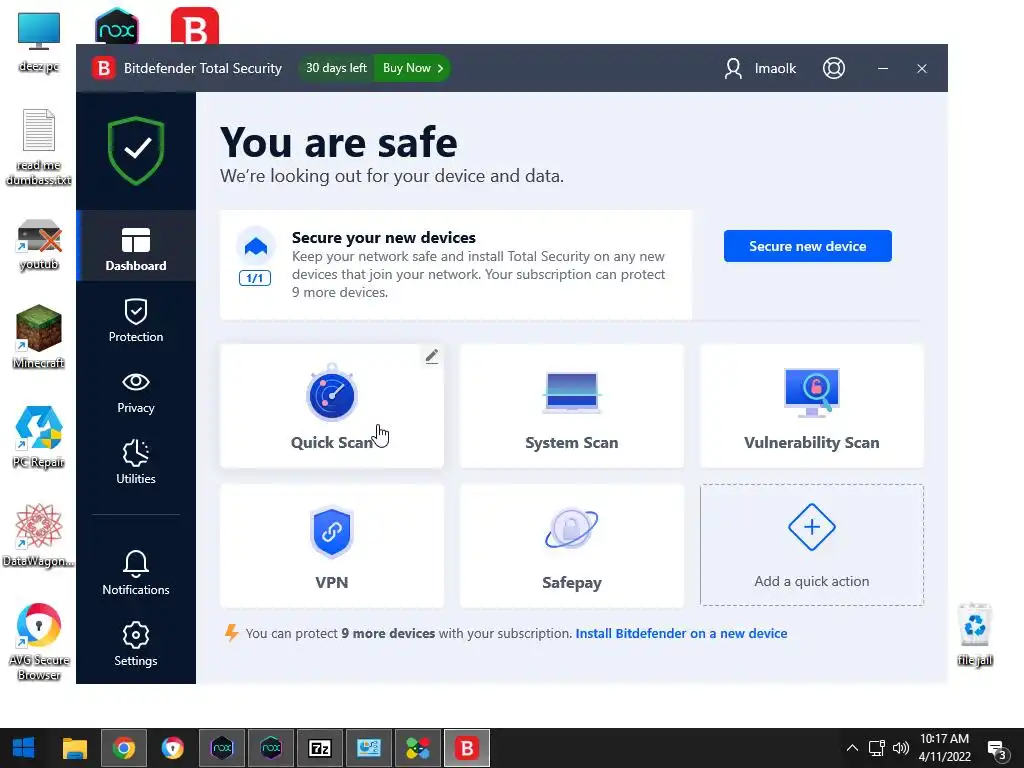Select the Minecraft desktop shortcut
The image size is (1024, 768).
(x=39, y=336)
